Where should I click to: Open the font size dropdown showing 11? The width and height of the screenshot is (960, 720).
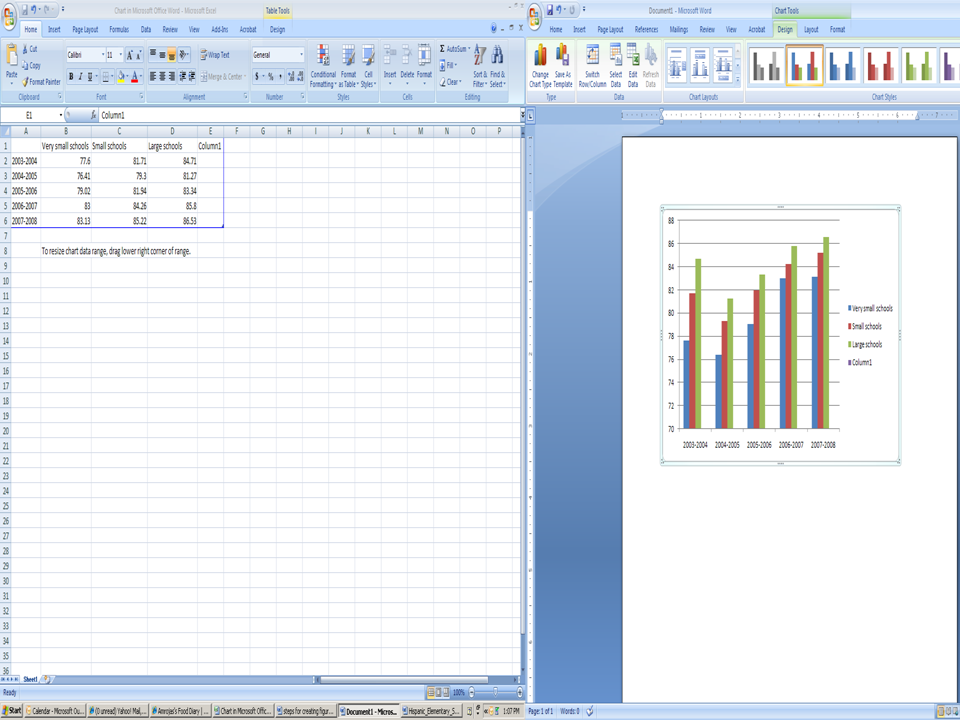[x=120, y=55]
